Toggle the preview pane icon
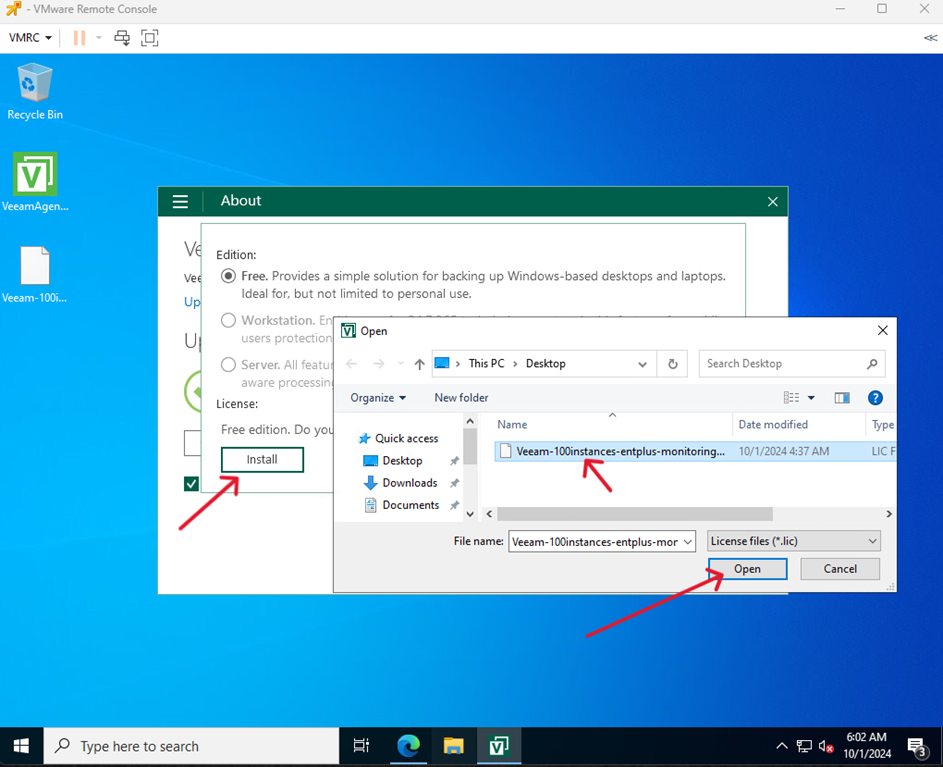943x767 pixels. [842, 398]
